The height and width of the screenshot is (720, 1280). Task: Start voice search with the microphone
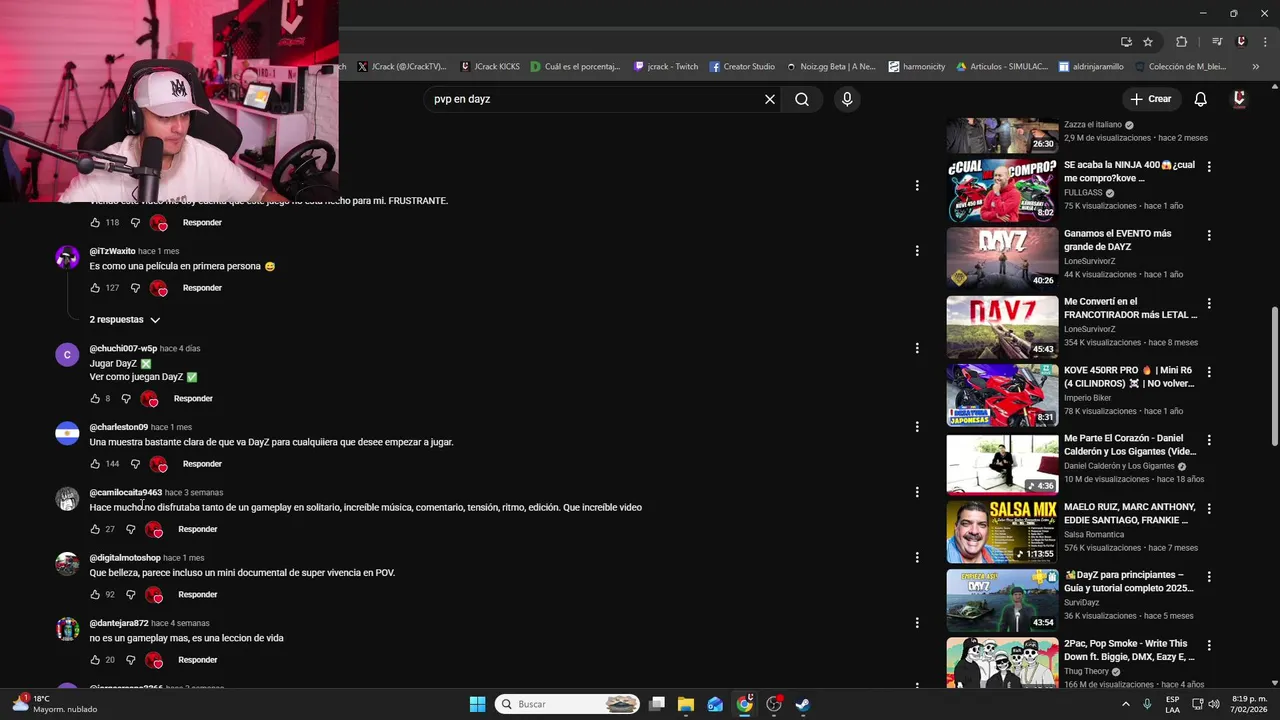click(x=847, y=99)
